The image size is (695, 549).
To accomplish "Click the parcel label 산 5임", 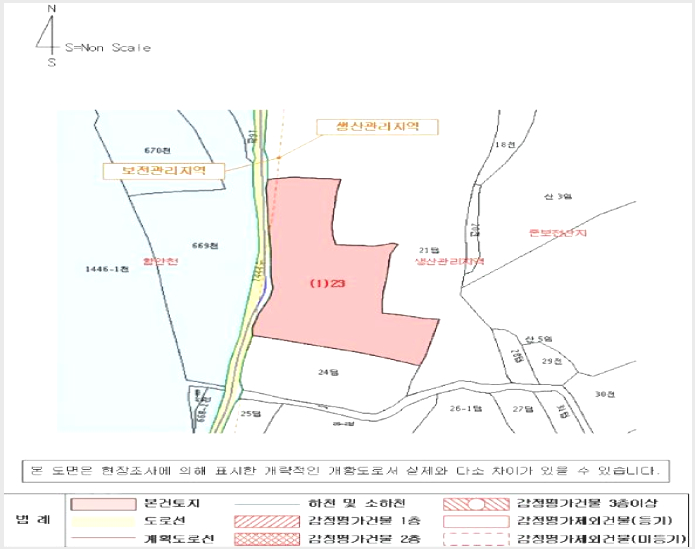I will (x=539, y=339).
